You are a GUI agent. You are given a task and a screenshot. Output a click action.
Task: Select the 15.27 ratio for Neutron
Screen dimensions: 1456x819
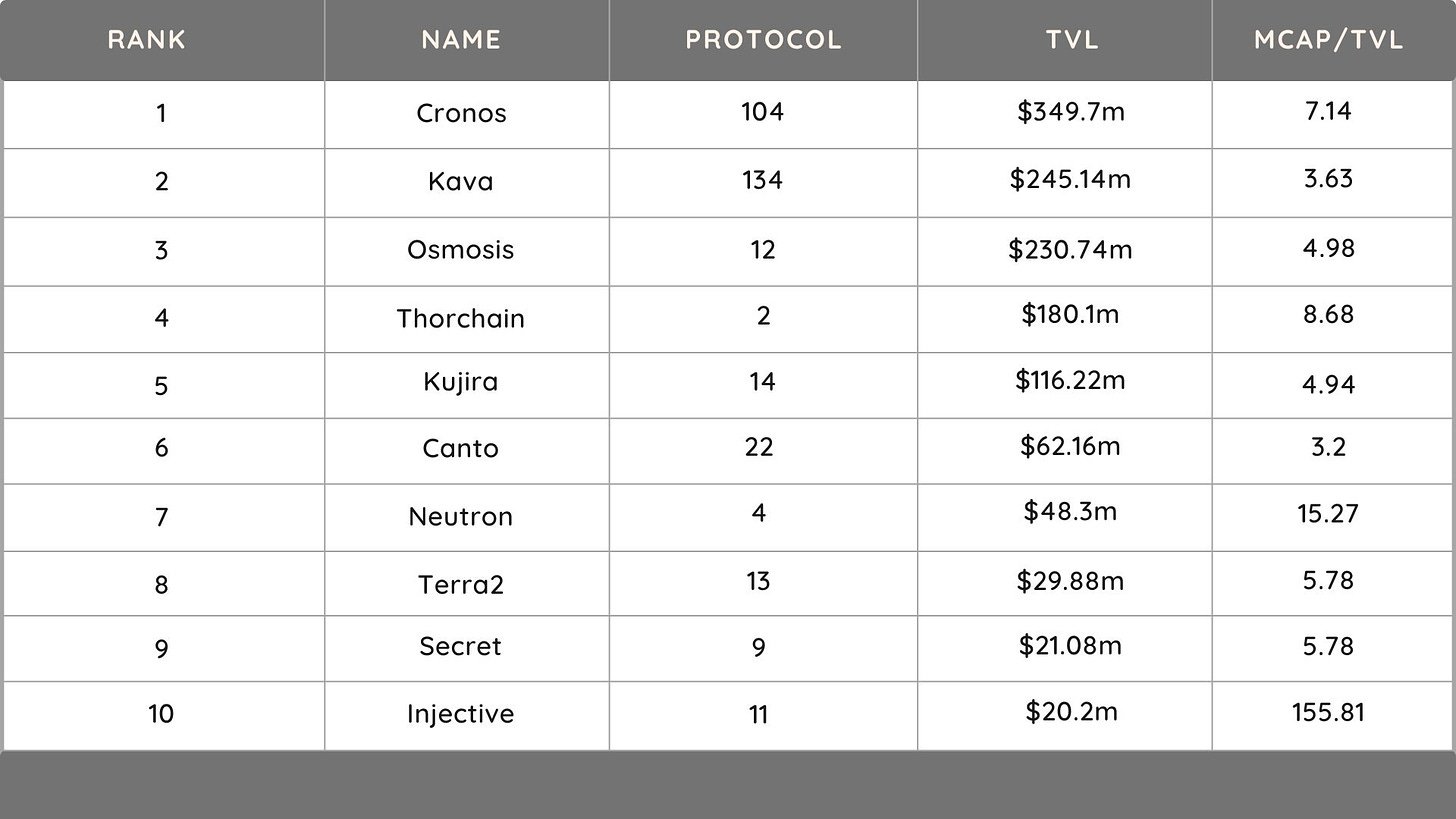pyautogui.click(x=1329, y=514)
